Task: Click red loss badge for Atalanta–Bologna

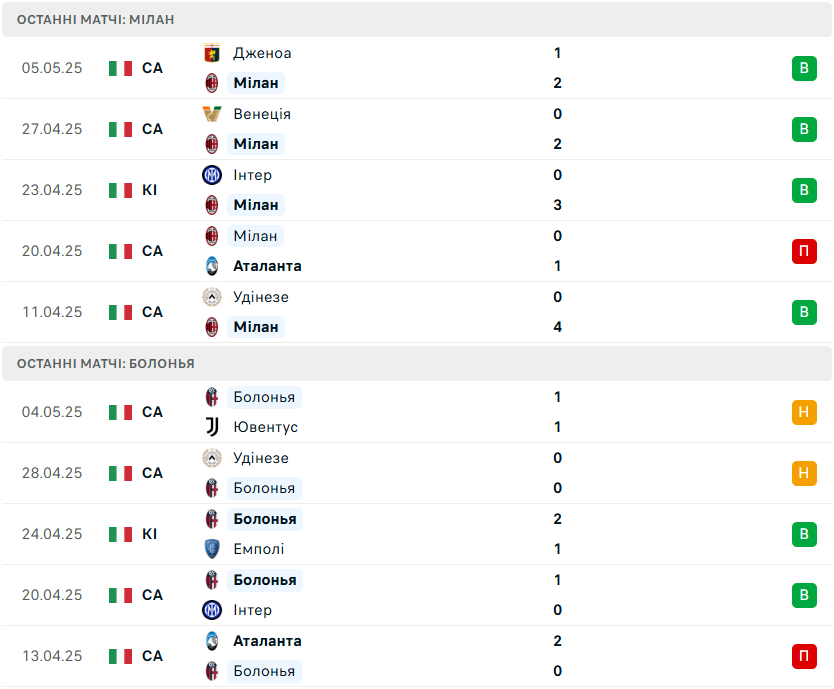Action: click(804, 656)
